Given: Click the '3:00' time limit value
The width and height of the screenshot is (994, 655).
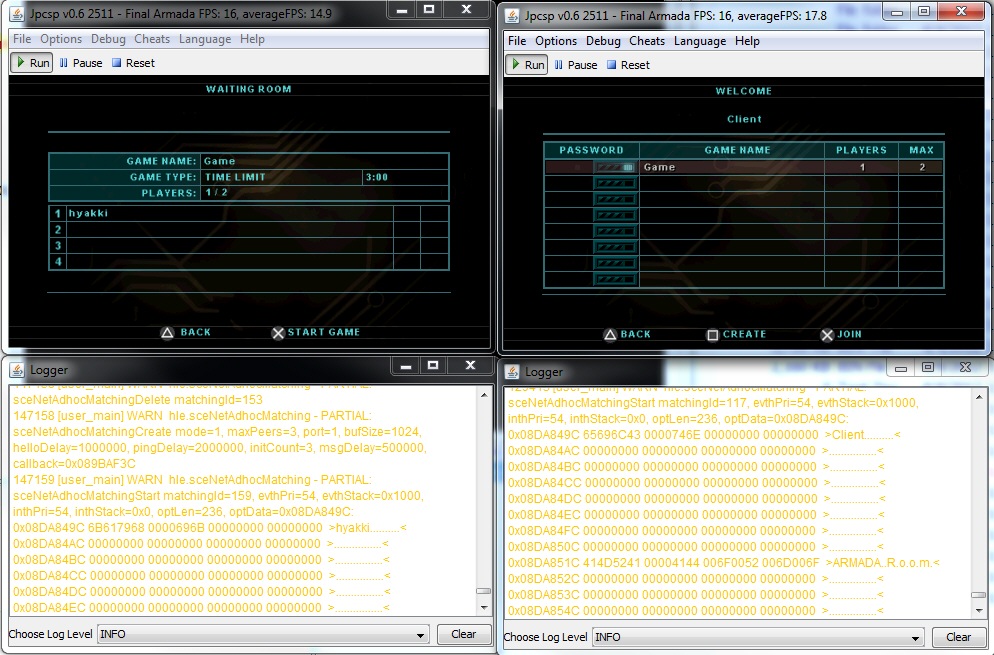Looking at the screenshot, I should [377, 177].
